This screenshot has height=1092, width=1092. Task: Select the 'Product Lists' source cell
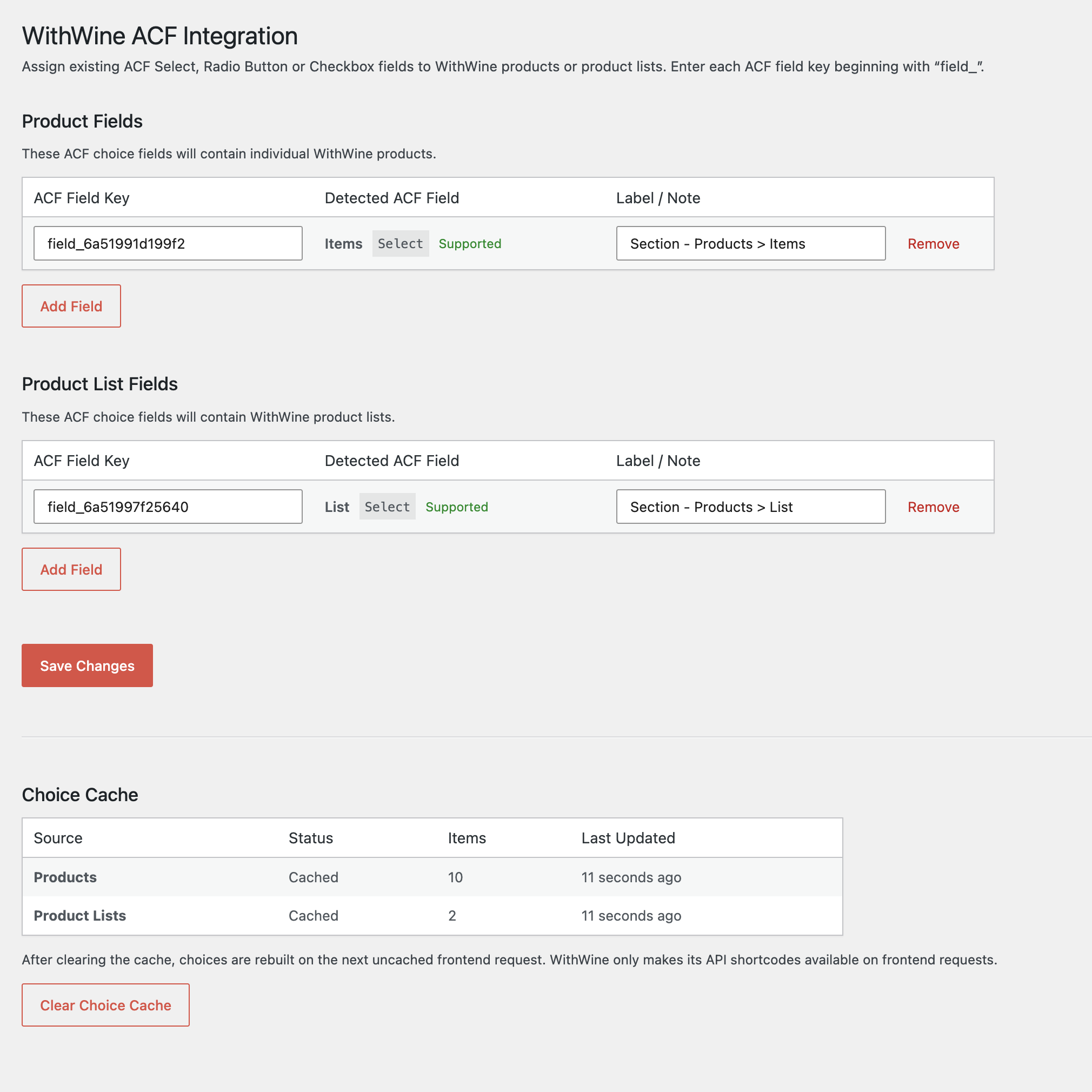79,916
